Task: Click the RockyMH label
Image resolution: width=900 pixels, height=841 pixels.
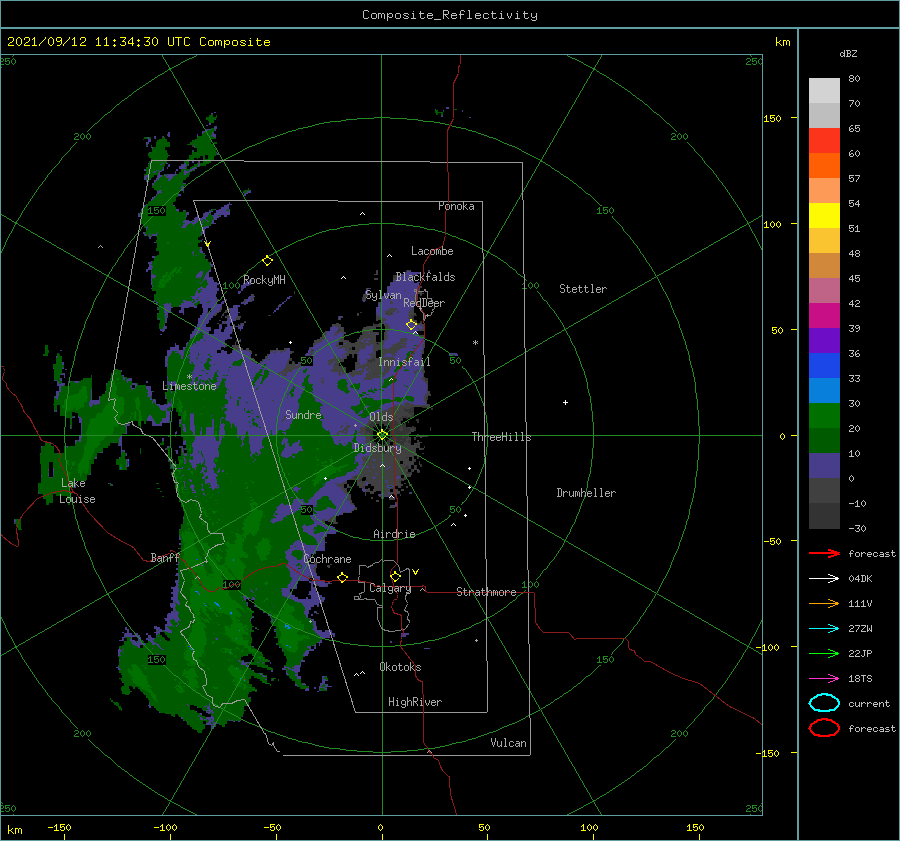Action: 264,281
